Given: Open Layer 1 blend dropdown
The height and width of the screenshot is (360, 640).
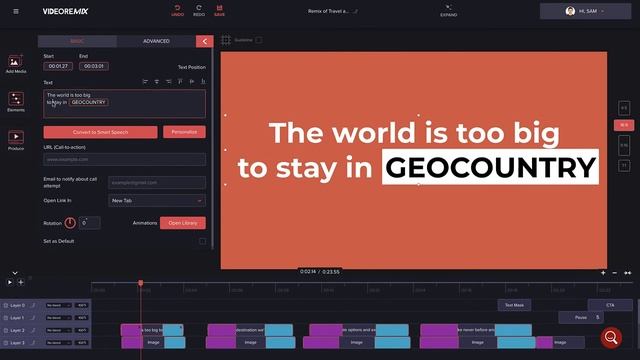Looking at the screenshot, I should (x=59, y=318).
